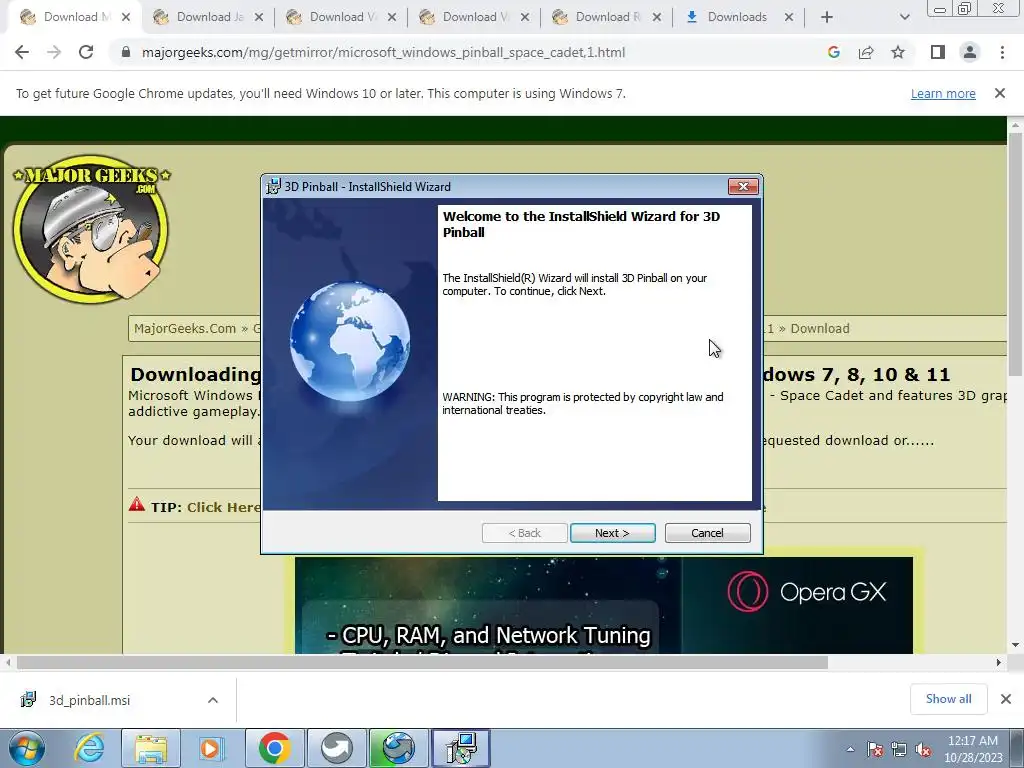Open network status tray icon
This screenshot has width=1024, height=768.
[899, 749]
